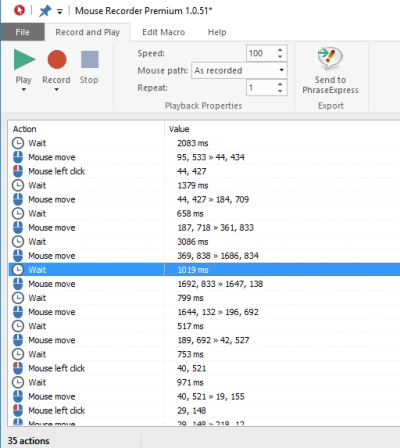Select mouse icon of move 189, 692 row
400x448 pixels.
point(18,340)
